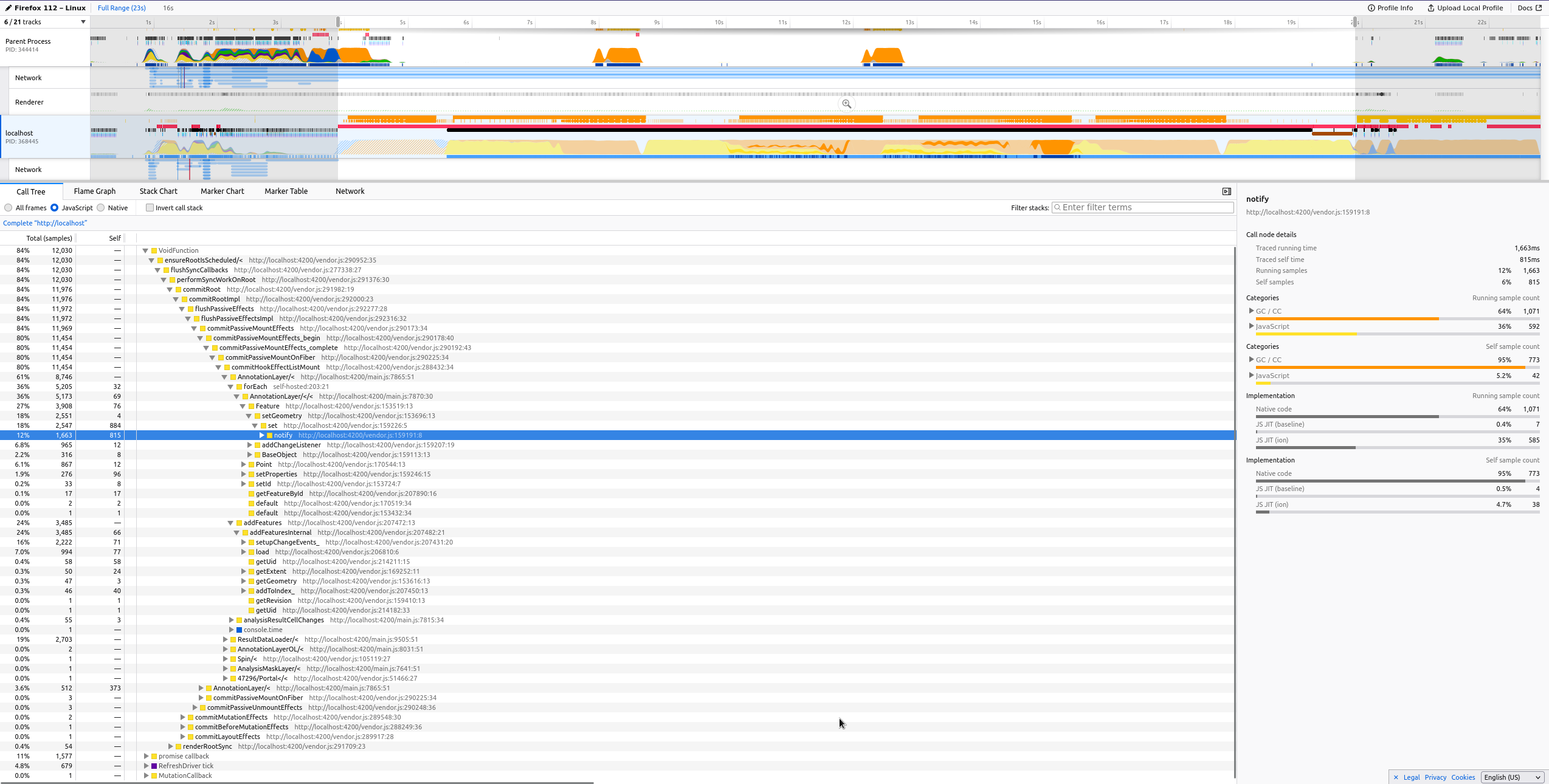Open the Profile Info panel
This screenshot has height=784, width=1549.
click(x=1391, y=8)
